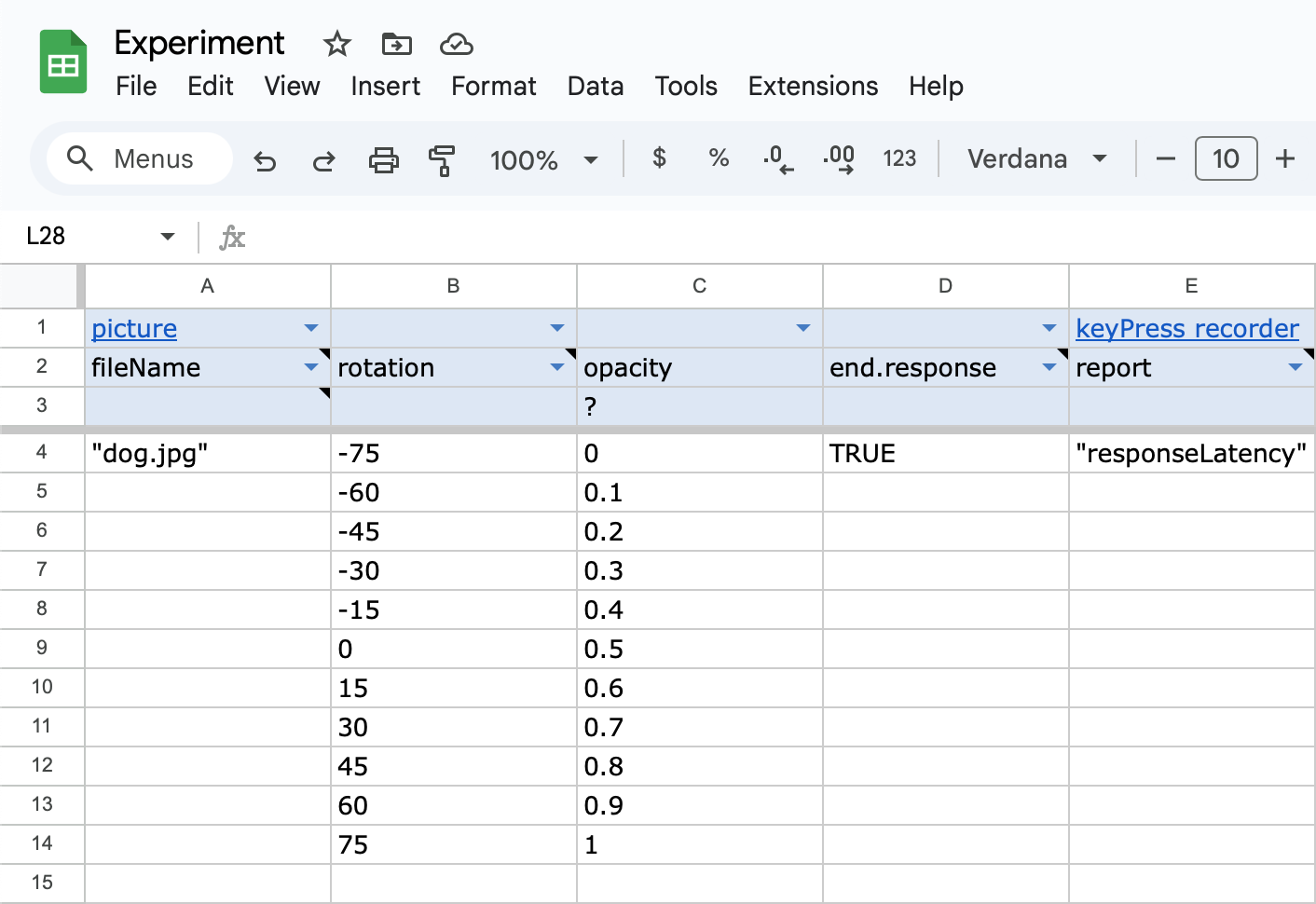
Task: Select row 15 header
Action: pos(42,883)
